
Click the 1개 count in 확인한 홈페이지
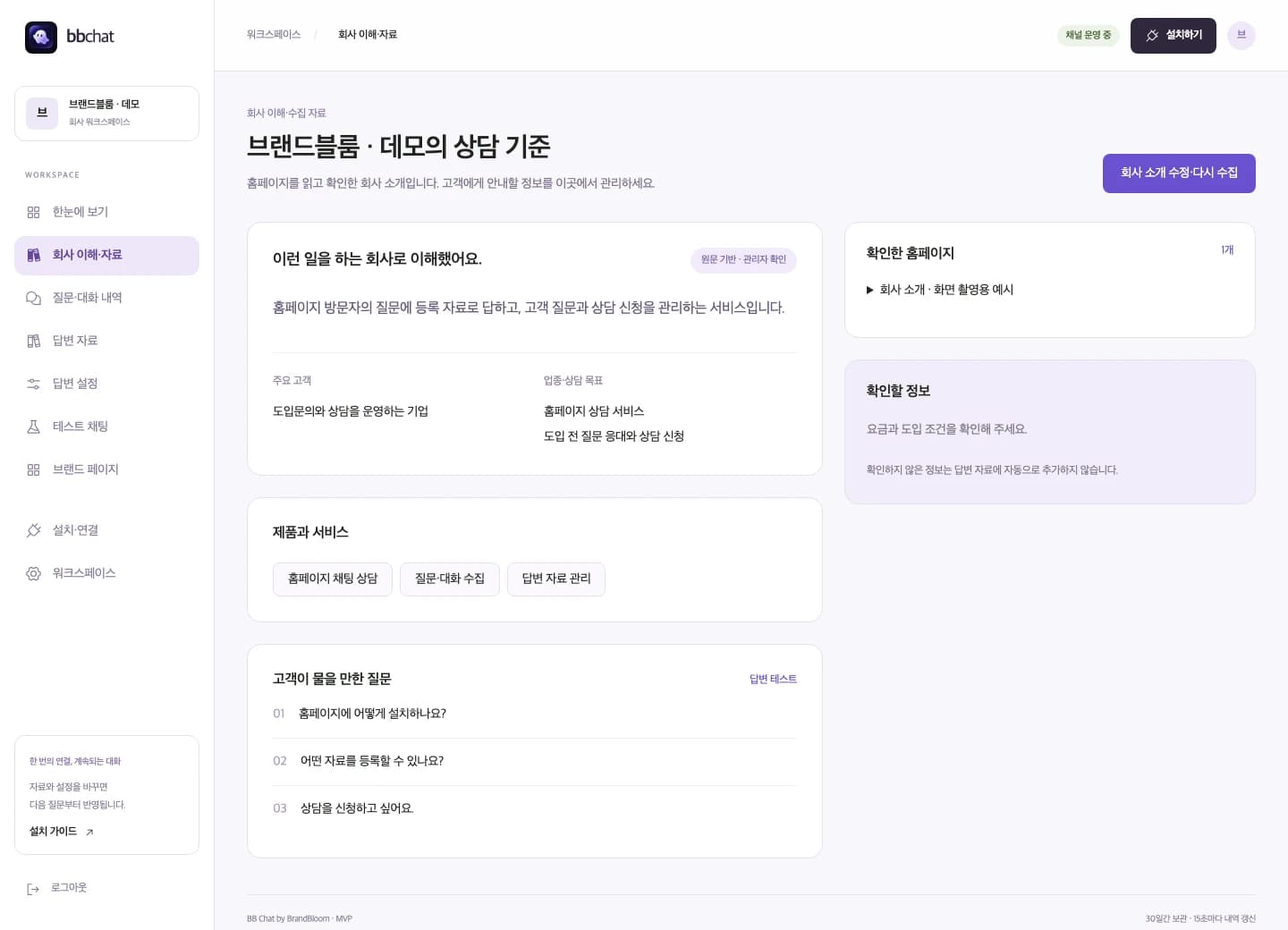1227,250
